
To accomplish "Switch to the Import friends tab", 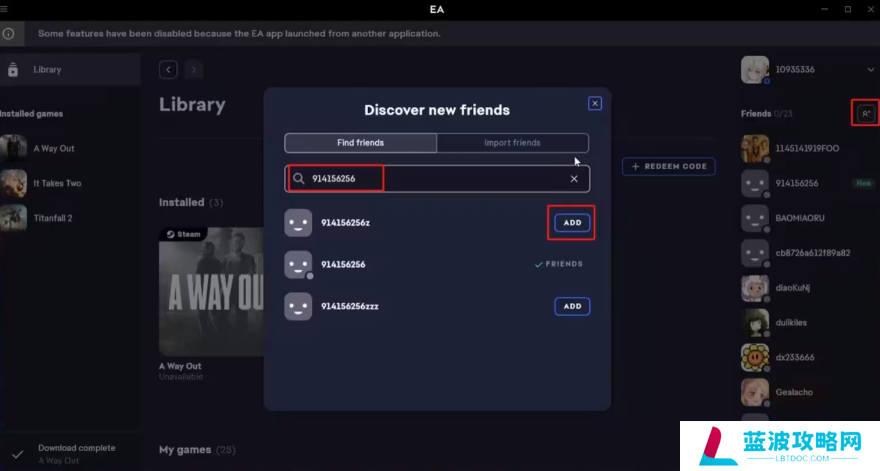I will click(512, 143).
